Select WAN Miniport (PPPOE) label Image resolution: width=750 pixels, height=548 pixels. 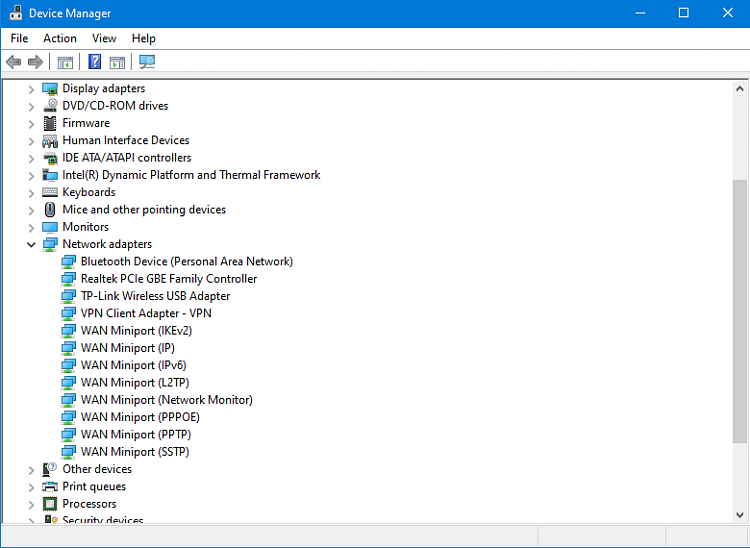pyautogui.click(x=140, y=416)
